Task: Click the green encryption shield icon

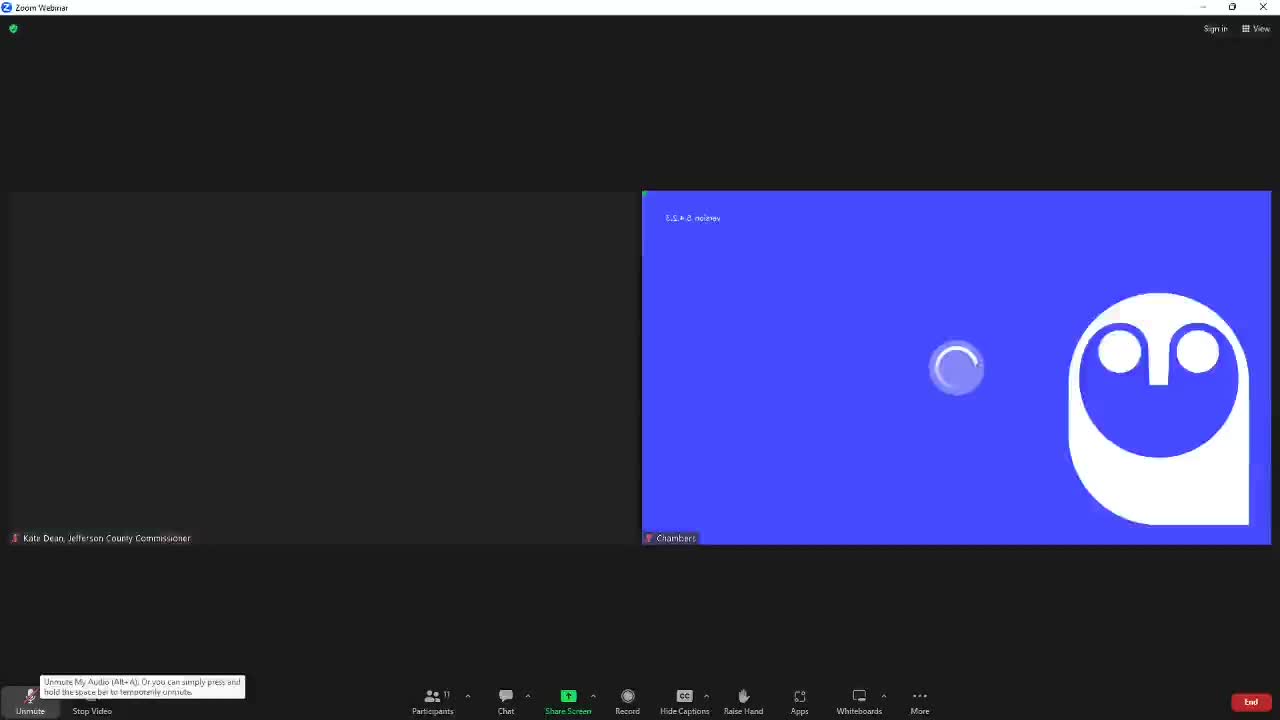Action: point(13,29)
